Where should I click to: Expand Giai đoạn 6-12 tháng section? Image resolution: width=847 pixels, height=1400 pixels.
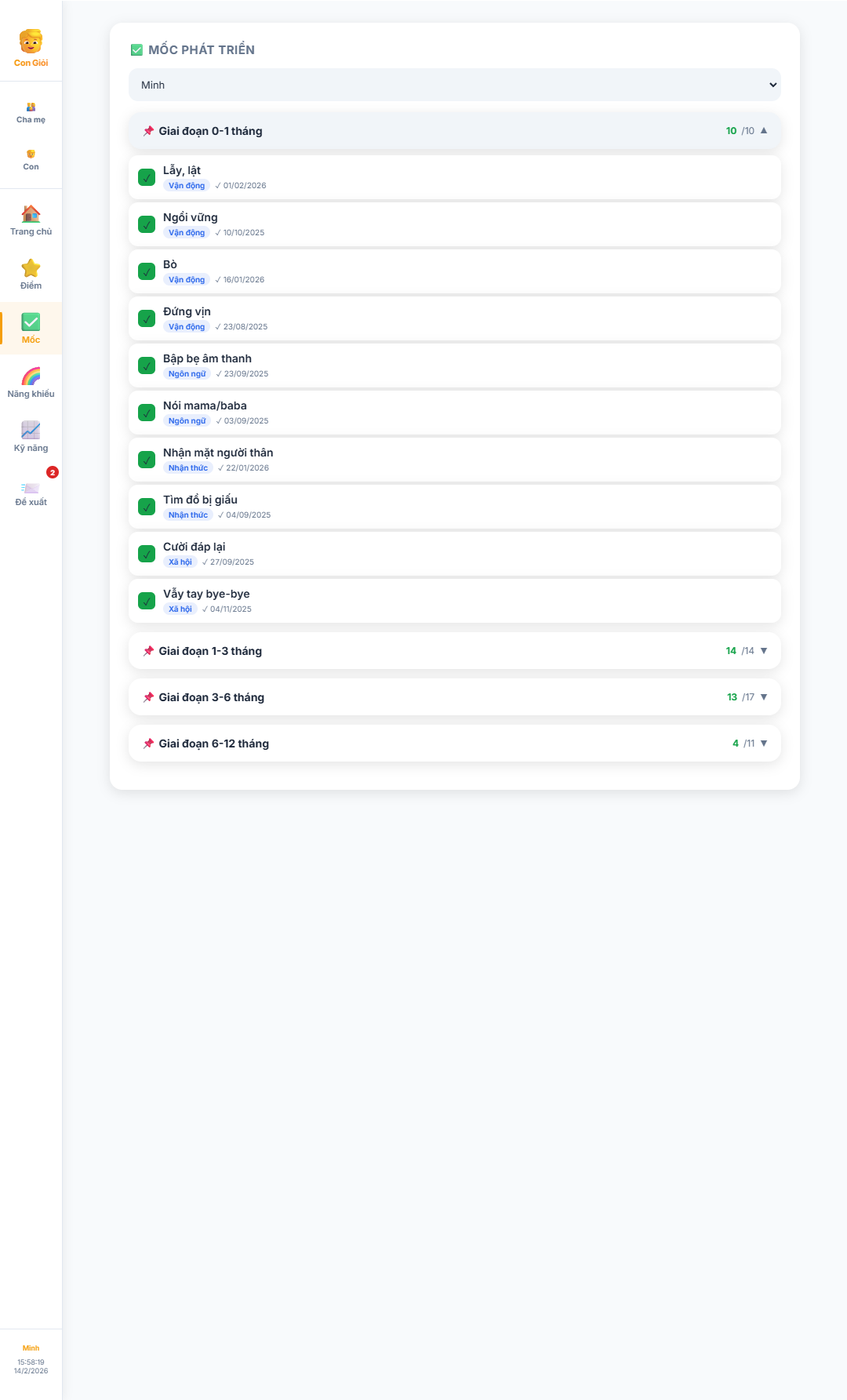(454, 744)
